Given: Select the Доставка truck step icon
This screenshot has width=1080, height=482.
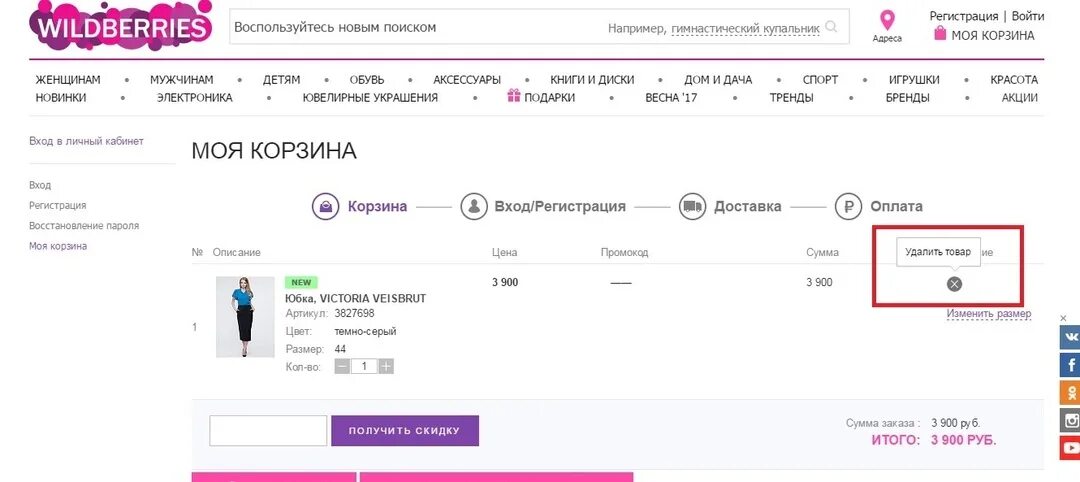Looking at the screenshot, I should pos(692,206).
